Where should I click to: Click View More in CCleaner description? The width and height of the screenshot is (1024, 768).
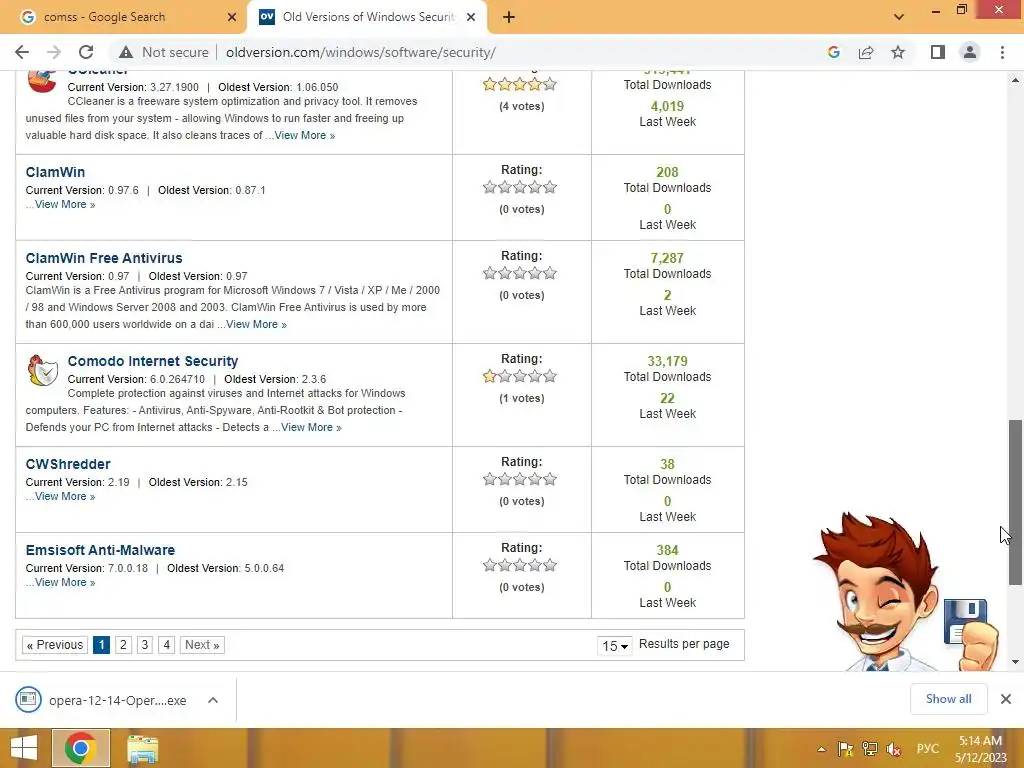tap(304, 135)
